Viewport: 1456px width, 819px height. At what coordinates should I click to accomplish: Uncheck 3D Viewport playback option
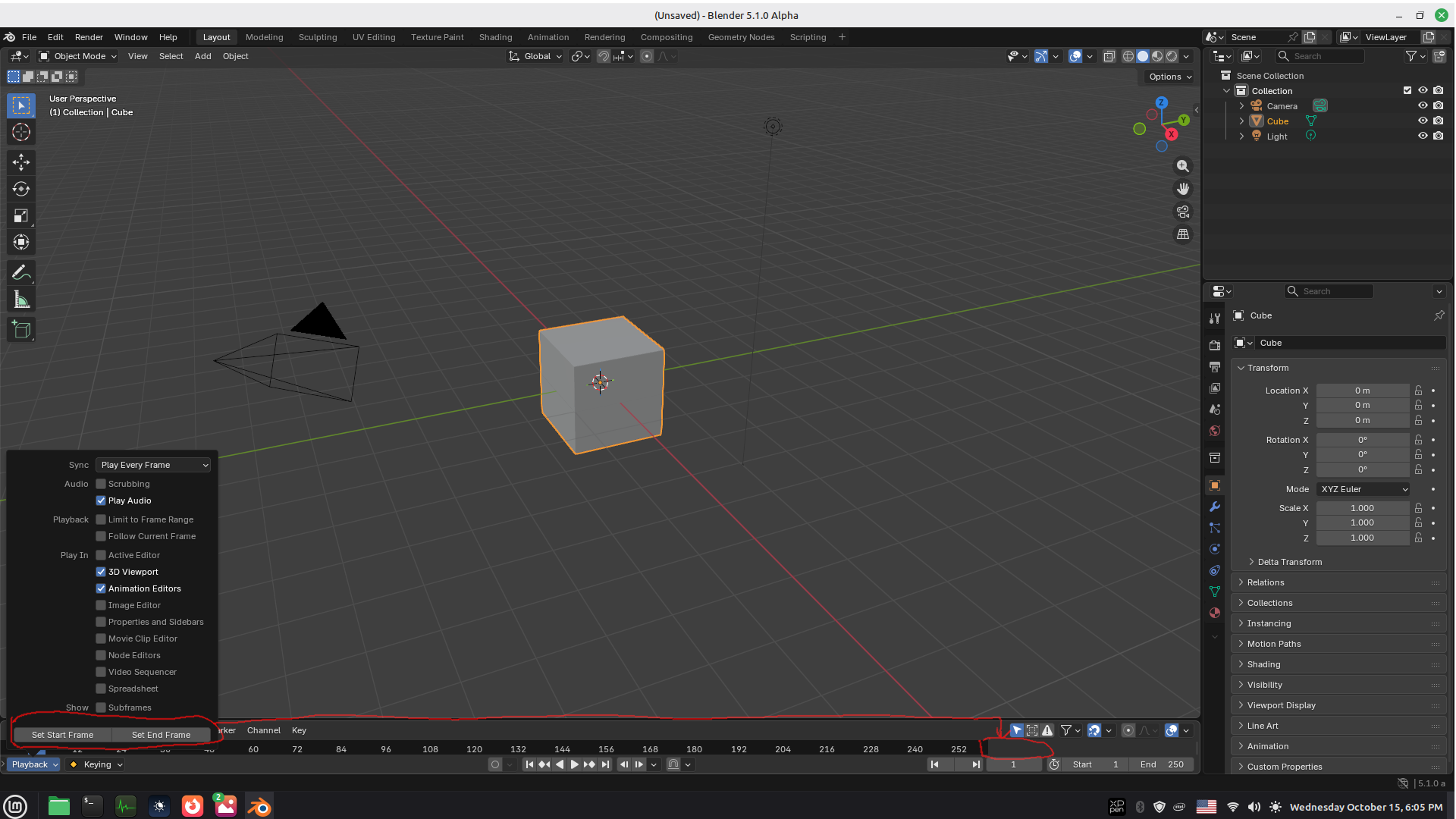[101, 572]
